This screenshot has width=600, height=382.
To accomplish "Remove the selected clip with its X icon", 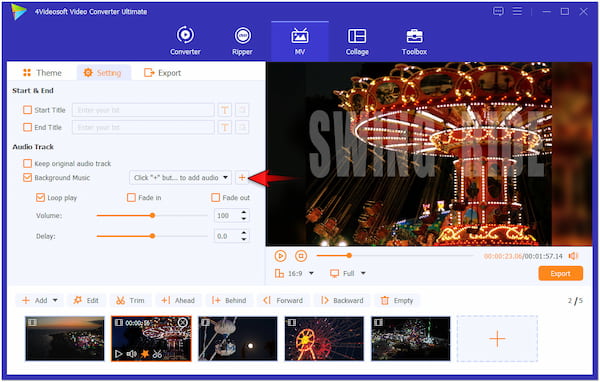I will click(183, 322).
